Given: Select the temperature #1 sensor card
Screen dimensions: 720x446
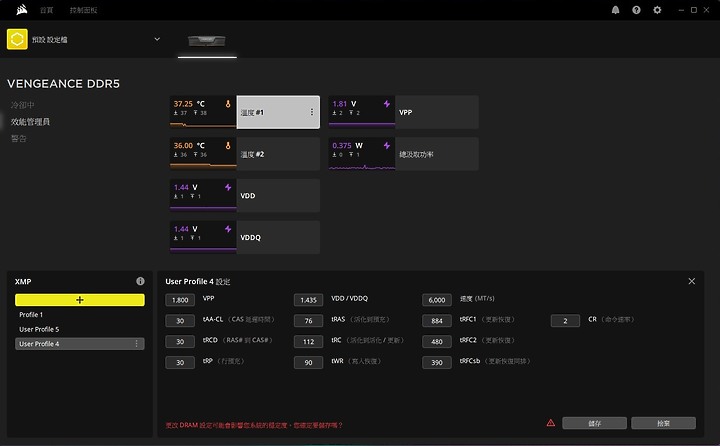Looking at the screenshot, I should (245, 112).
